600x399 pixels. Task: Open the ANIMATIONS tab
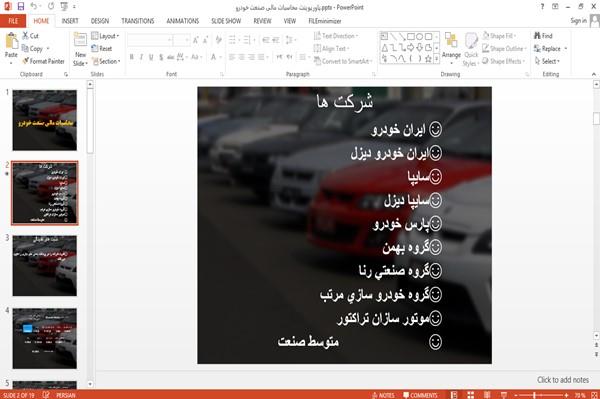183,21
